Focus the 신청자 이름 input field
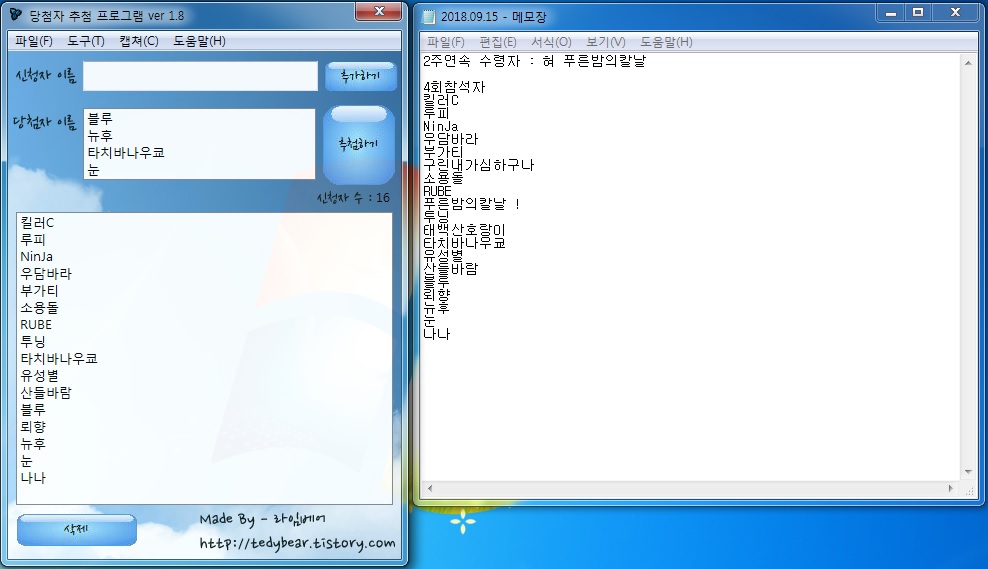 199,76
